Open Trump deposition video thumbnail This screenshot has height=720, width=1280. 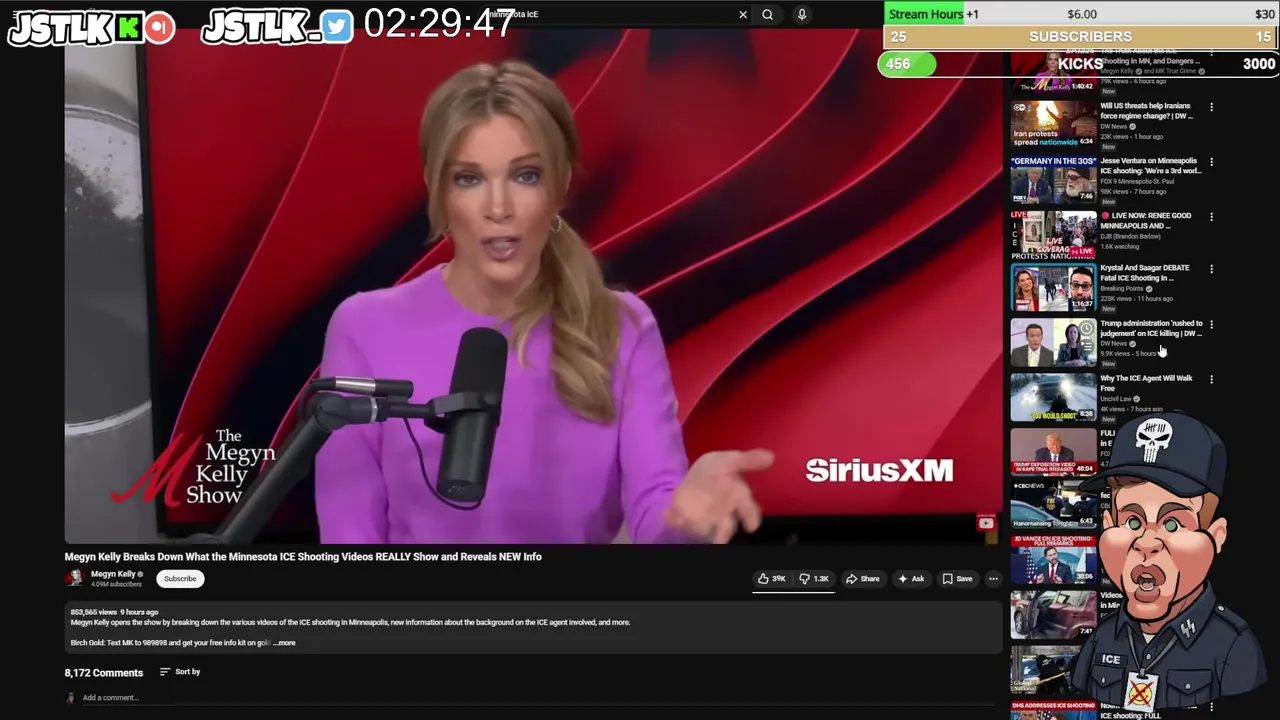click(x=1053, y=452)
